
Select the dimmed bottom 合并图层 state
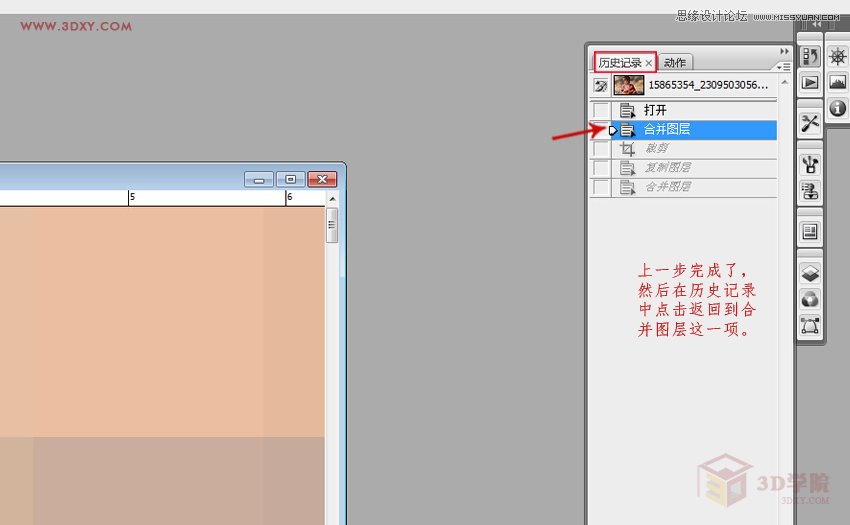(x=695, y=188)
